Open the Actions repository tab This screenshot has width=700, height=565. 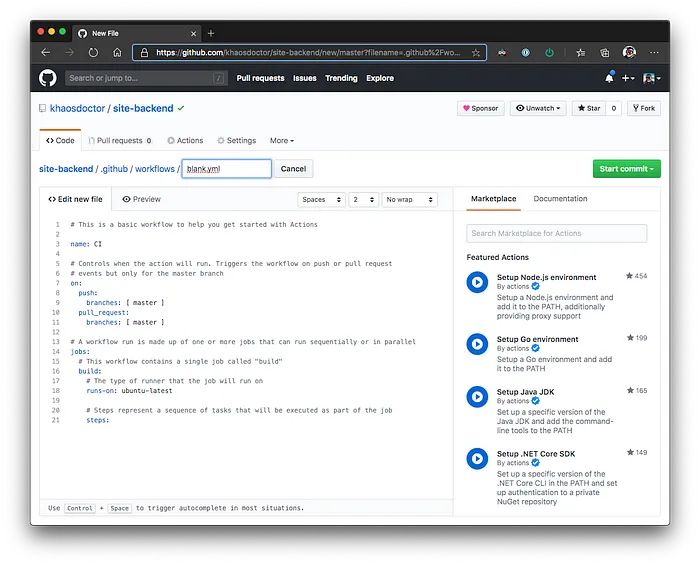click(185, 141)
